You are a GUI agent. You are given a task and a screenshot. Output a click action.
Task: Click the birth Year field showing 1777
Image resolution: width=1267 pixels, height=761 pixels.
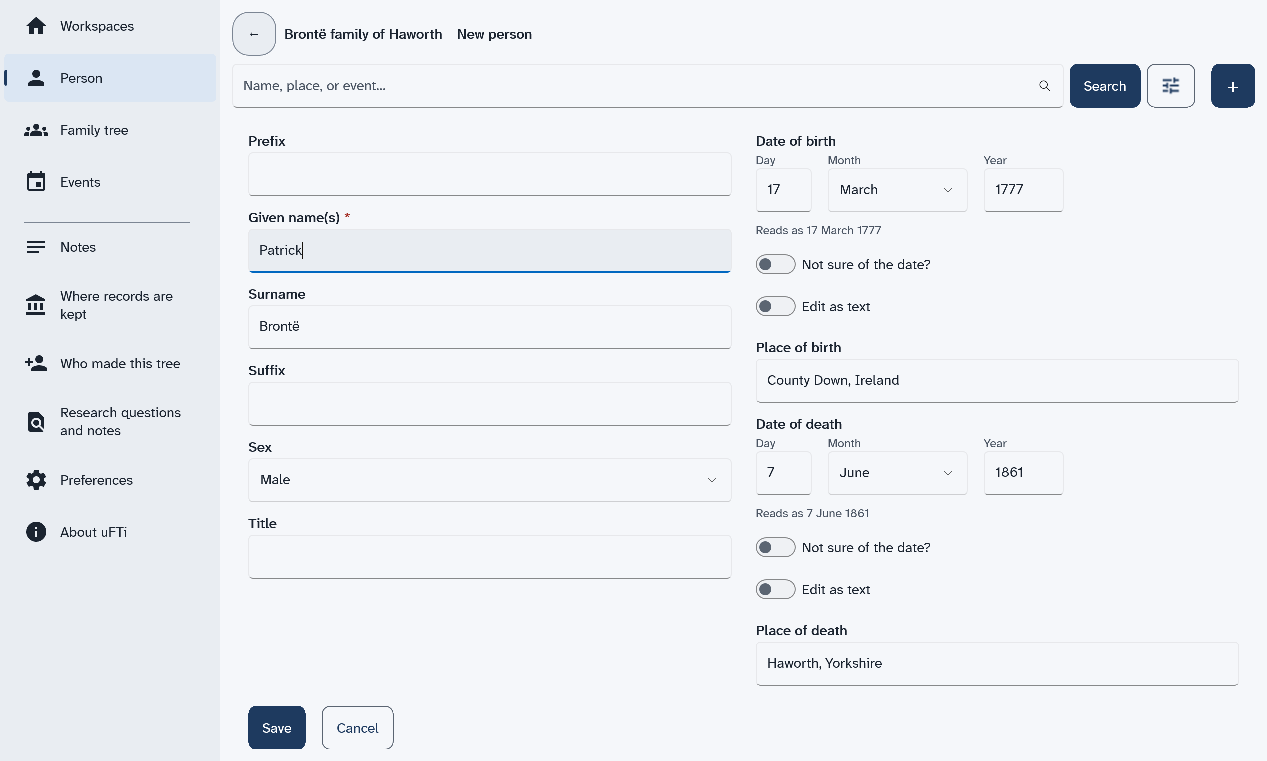click(1024, 190)
